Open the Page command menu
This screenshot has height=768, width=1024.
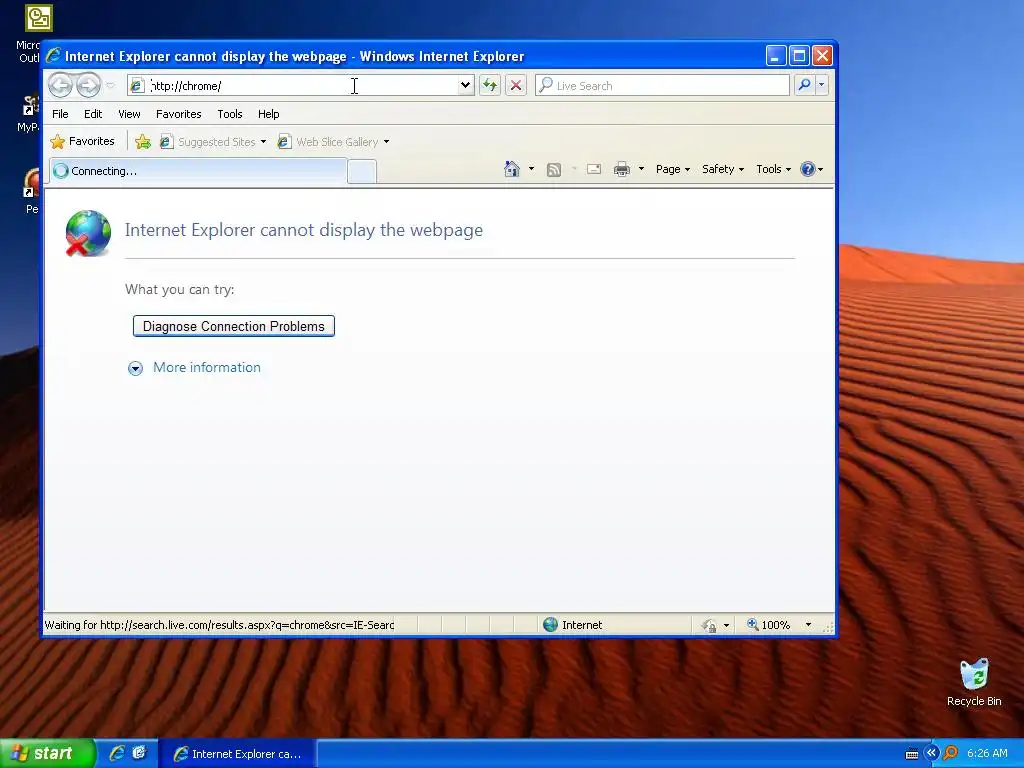[673, 169]
